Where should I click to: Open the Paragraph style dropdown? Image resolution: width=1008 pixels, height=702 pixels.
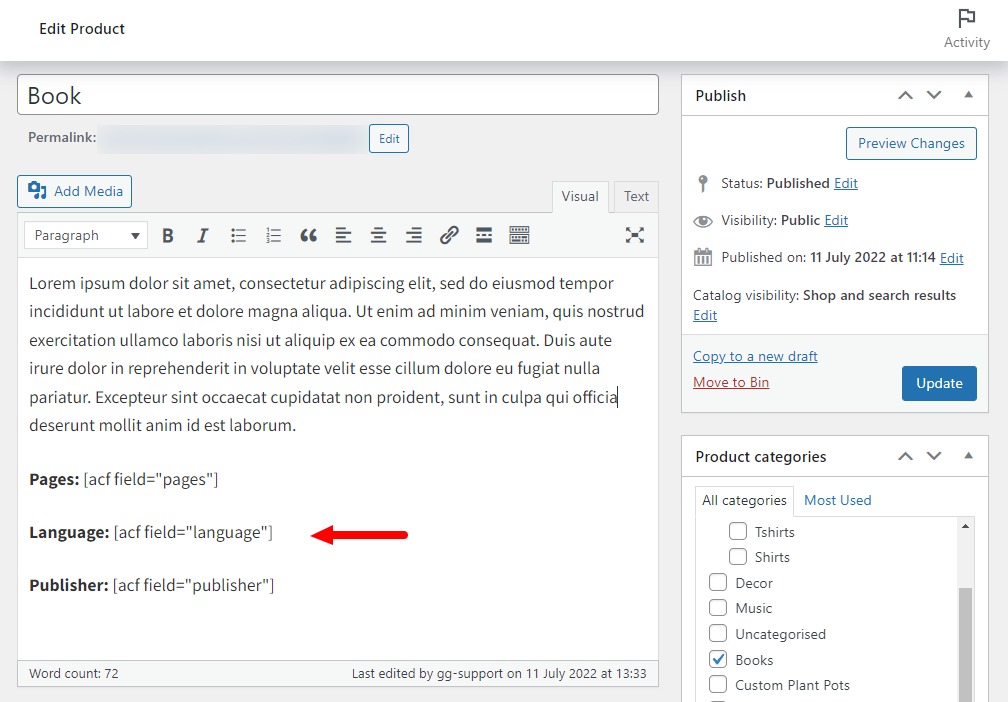85,235
